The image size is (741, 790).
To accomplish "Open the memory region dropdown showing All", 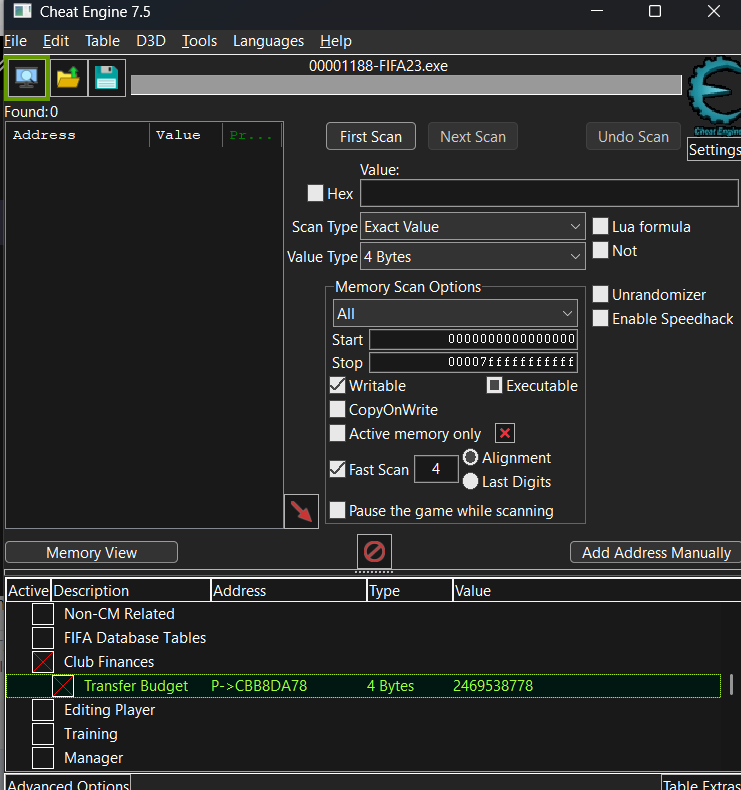I will [455, 313].
